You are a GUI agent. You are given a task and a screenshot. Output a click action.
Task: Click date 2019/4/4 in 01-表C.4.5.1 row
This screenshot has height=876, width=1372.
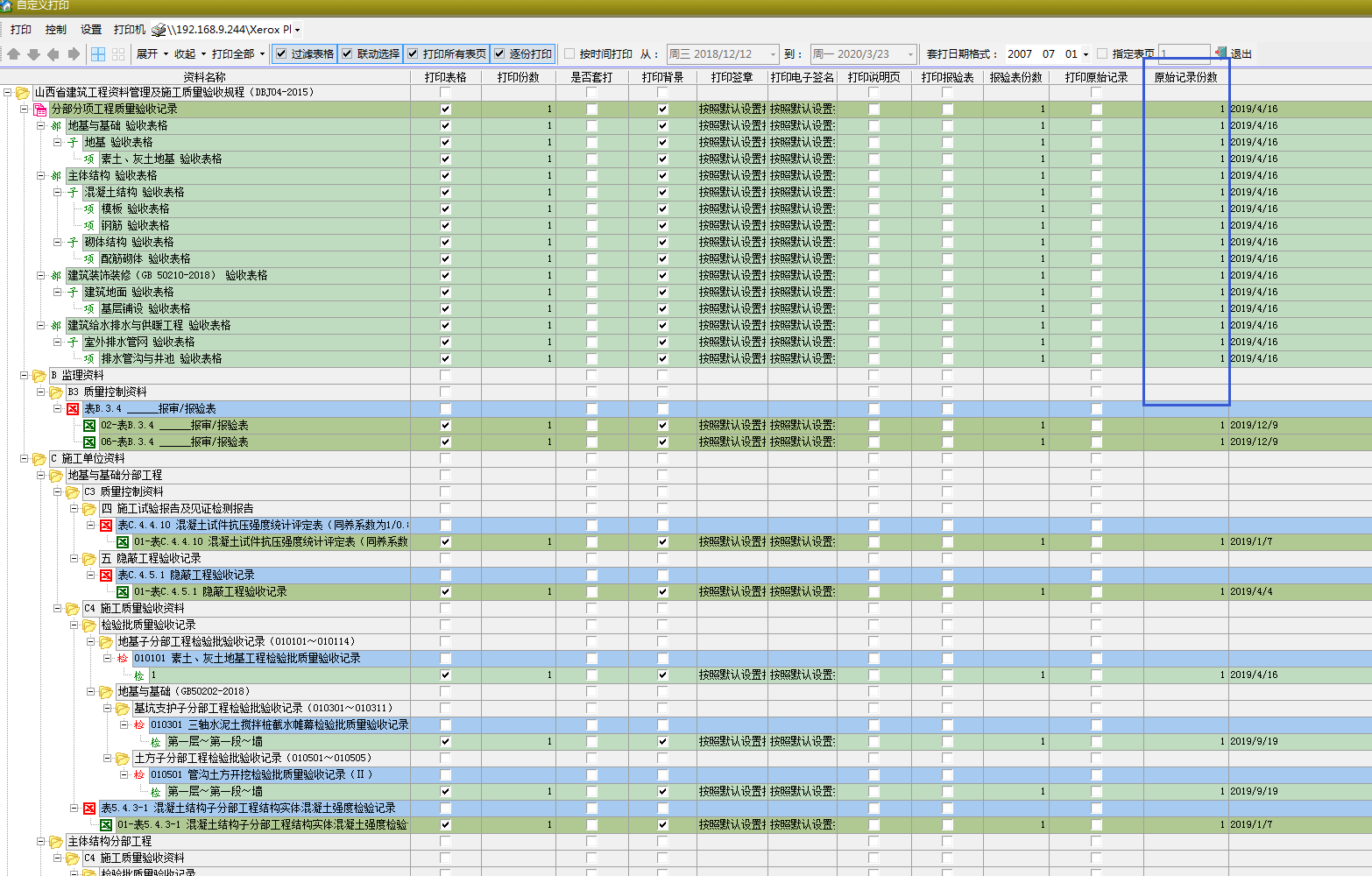click(x=1251, y=591)
